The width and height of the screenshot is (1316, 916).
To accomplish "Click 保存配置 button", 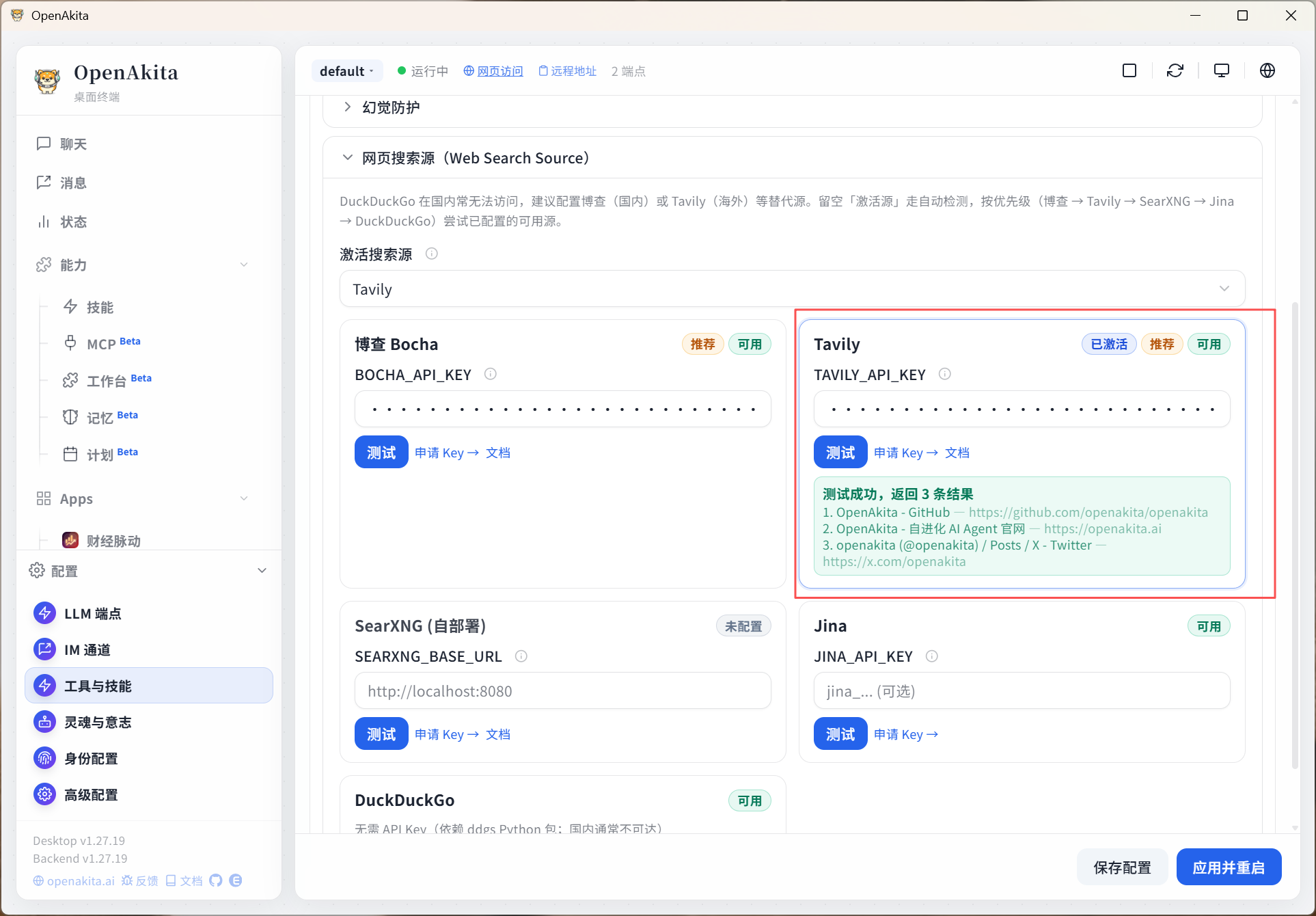I will (1122, 867).
